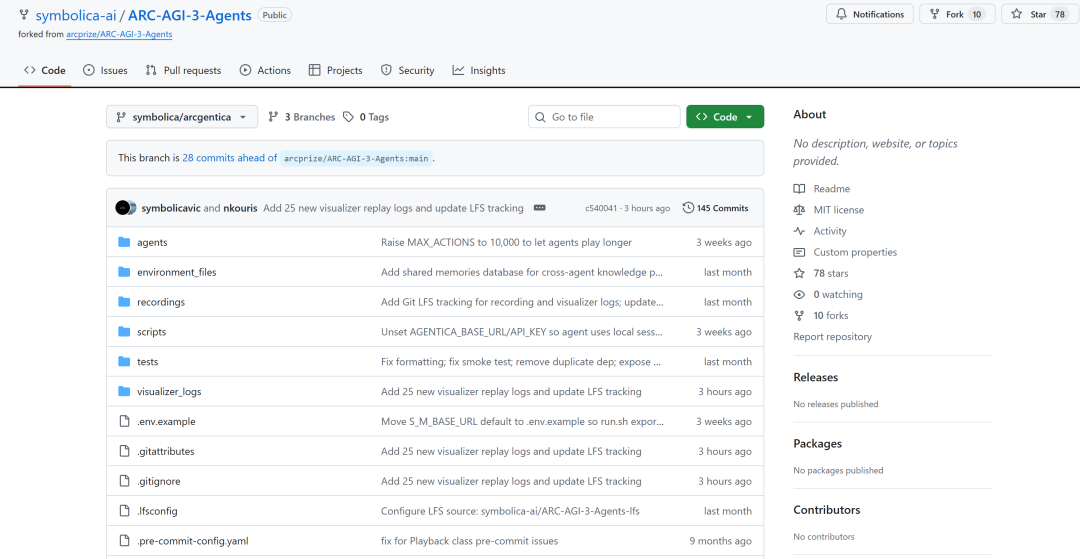
Task: Click the agents folder icon
Action: [124, 242]
